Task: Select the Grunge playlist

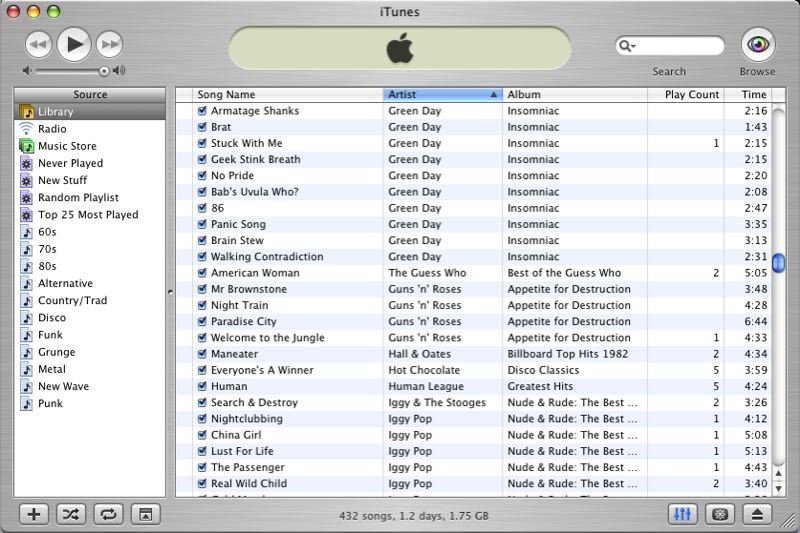Action: pos(90,352)
